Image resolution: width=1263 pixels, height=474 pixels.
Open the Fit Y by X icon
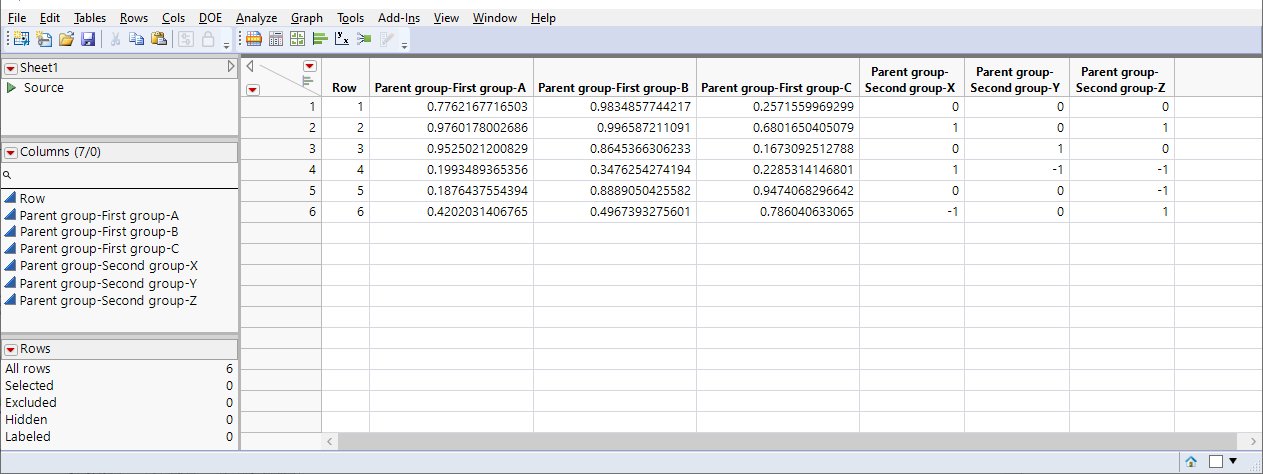[341, 39]
